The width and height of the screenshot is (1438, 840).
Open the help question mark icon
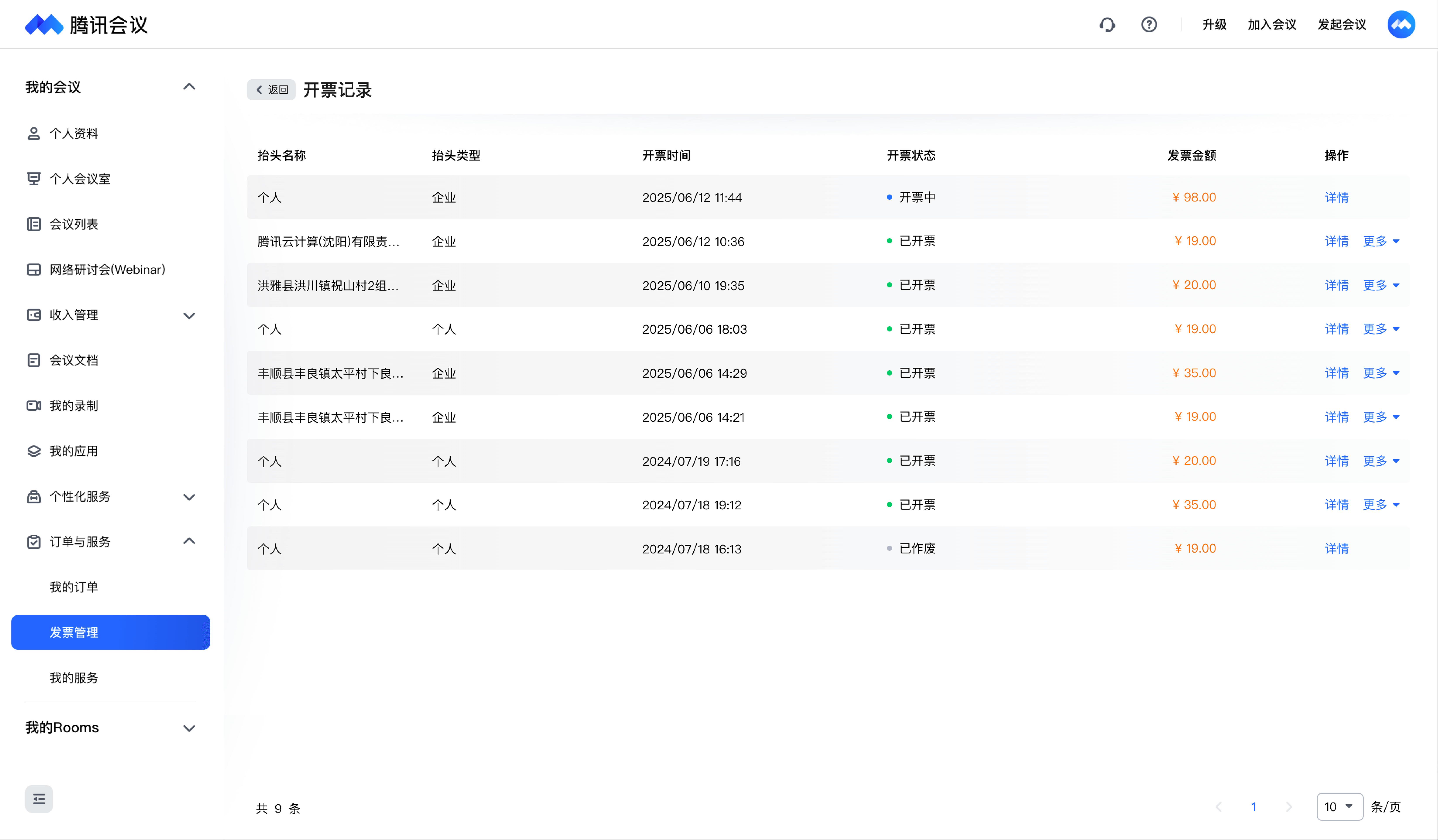point(1149,24)
